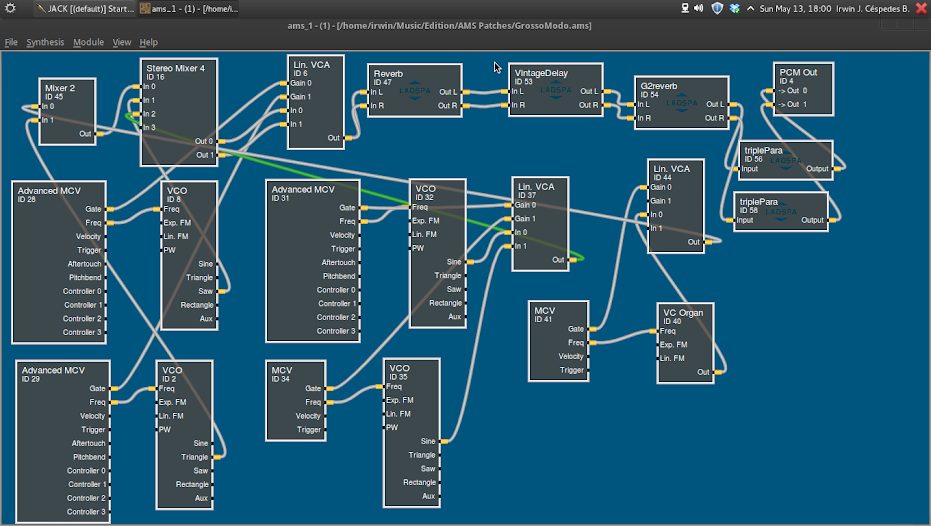Open the system menu icon at top-left

[x=10, y=8]
